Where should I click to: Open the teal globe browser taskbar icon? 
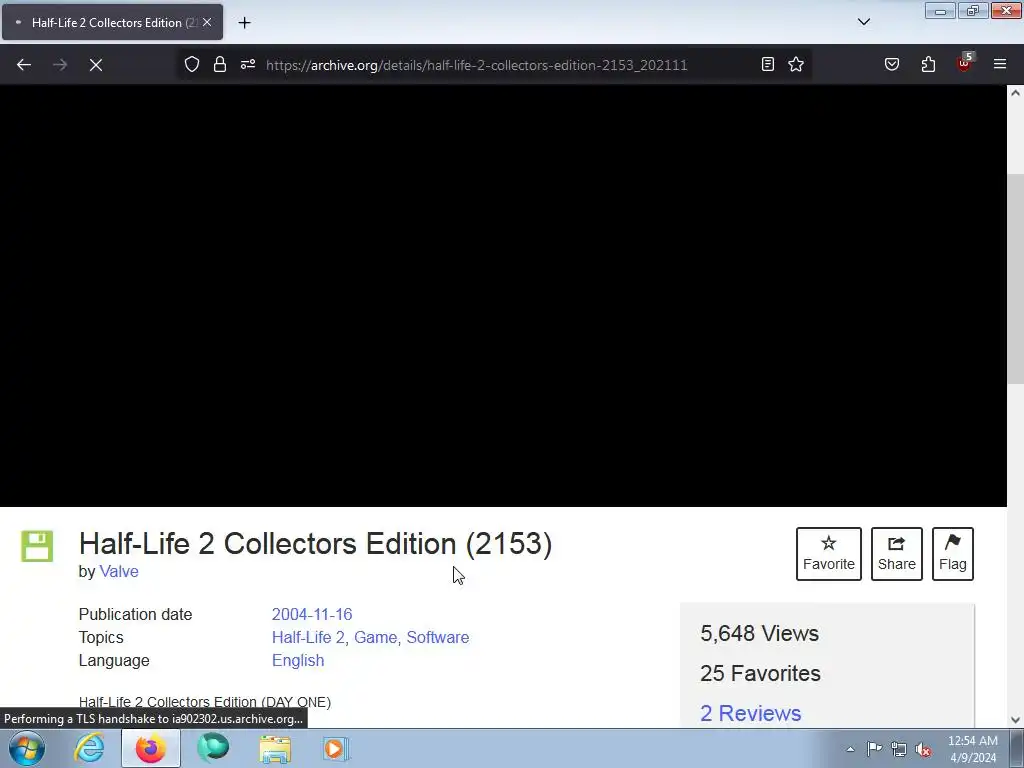[x=213, y=748]
